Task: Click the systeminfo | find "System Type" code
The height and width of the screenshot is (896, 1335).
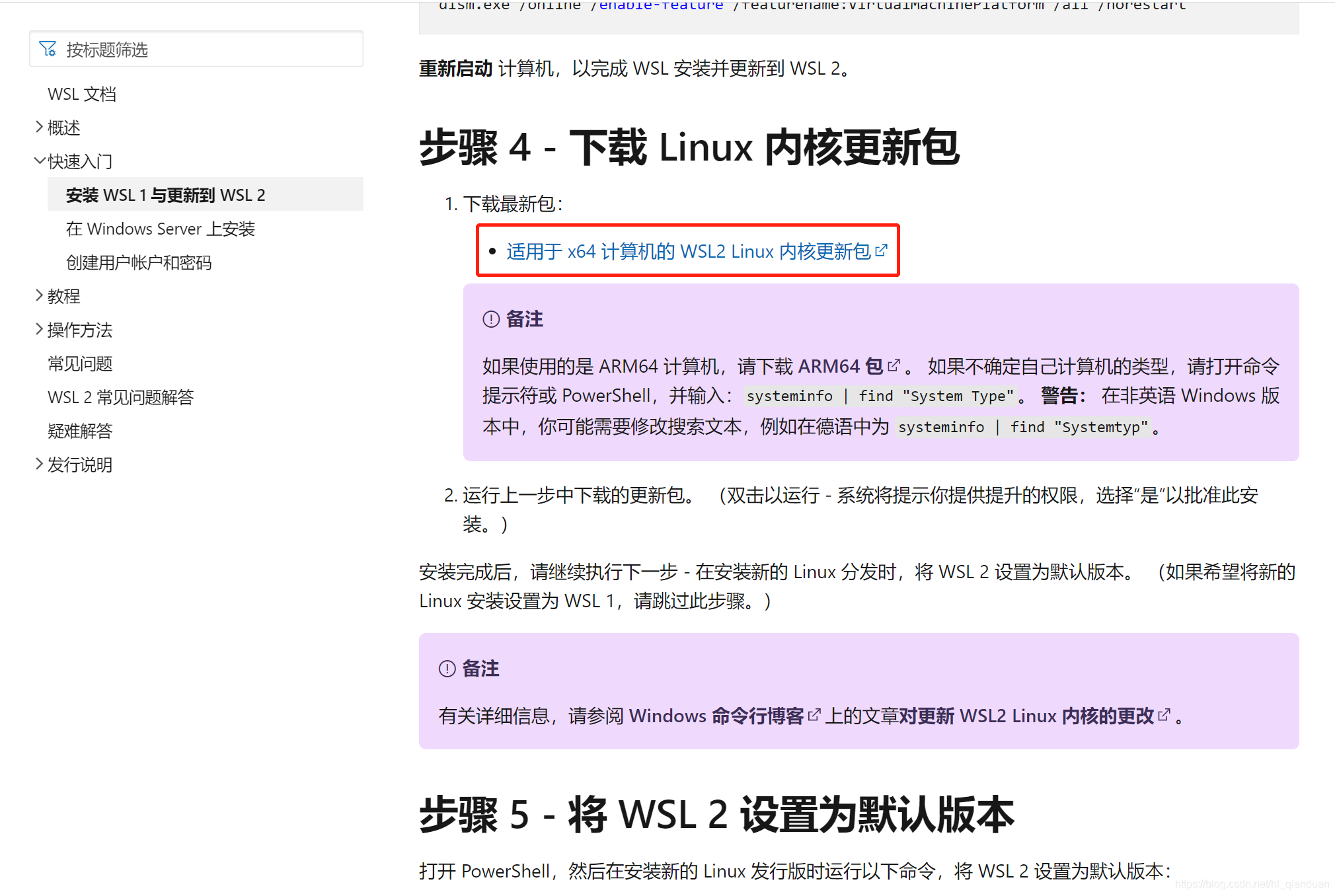Action: [880, 396]
